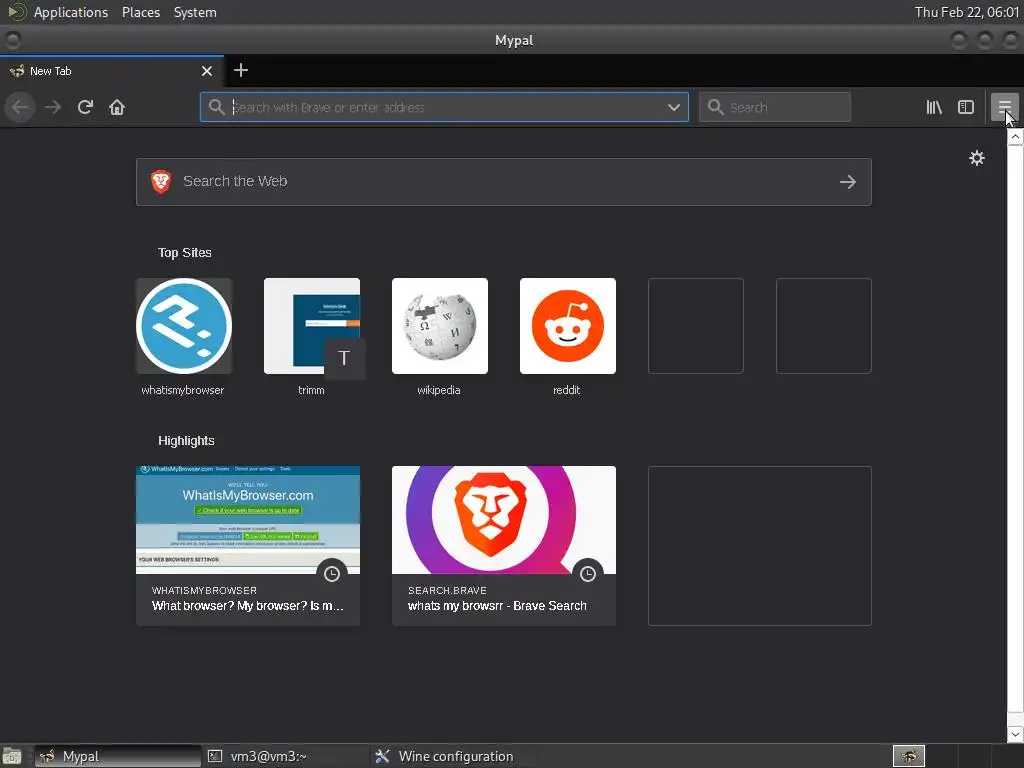Close the New Tab tab
Screen dimensions: 1024x768
[x=206, y=71]
